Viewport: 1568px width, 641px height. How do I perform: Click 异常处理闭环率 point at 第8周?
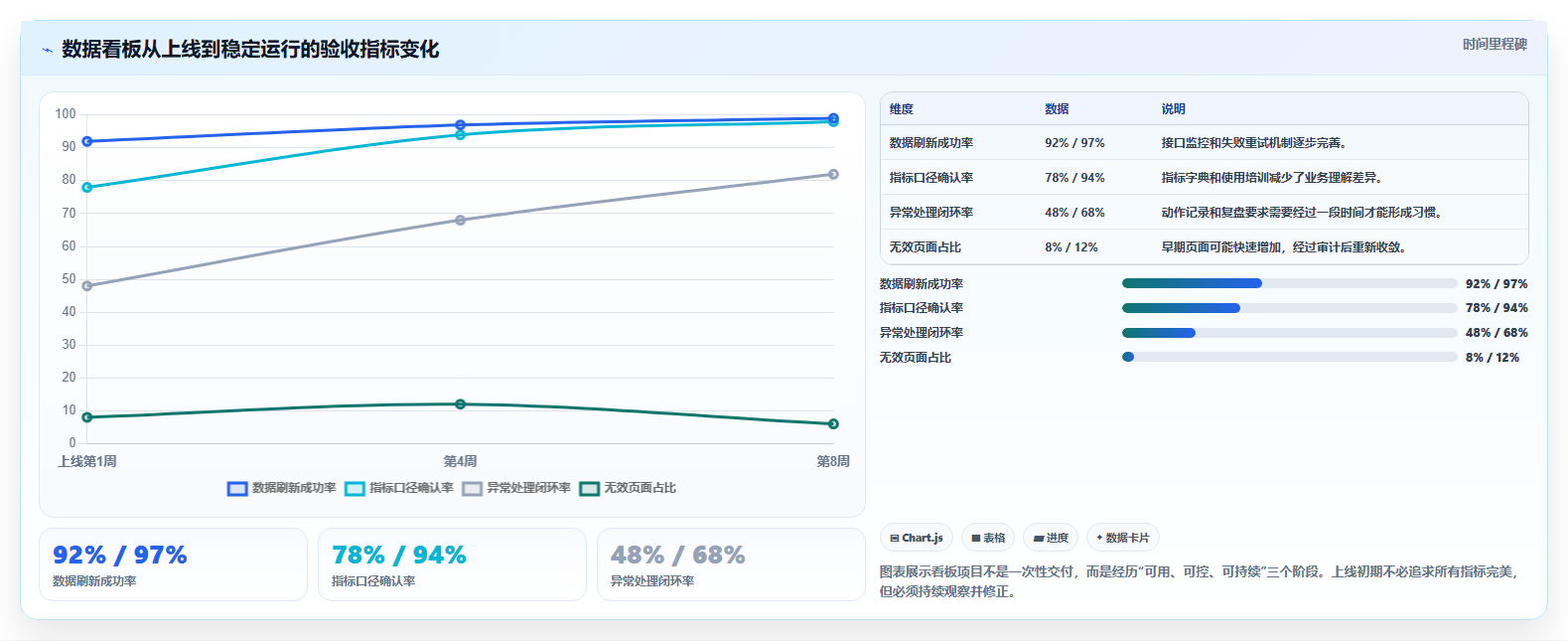(833, 174)
